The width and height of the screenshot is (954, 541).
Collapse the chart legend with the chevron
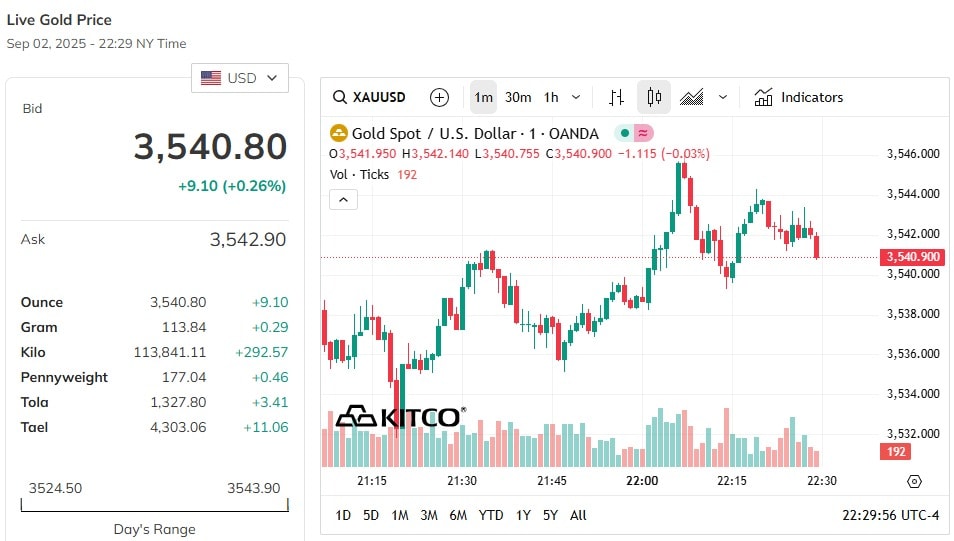click(x=343, y=200)
